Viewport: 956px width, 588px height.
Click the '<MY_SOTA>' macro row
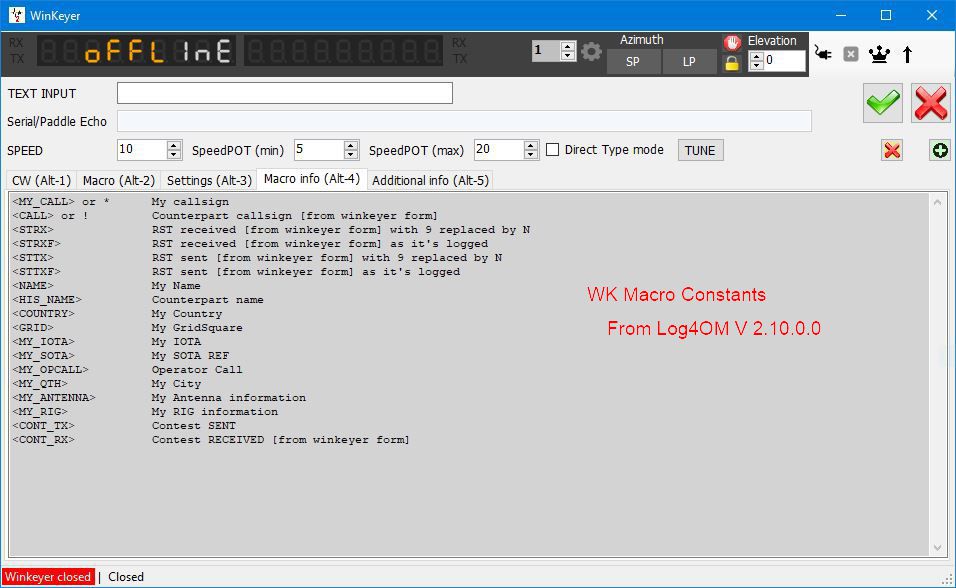pos(121,356)
